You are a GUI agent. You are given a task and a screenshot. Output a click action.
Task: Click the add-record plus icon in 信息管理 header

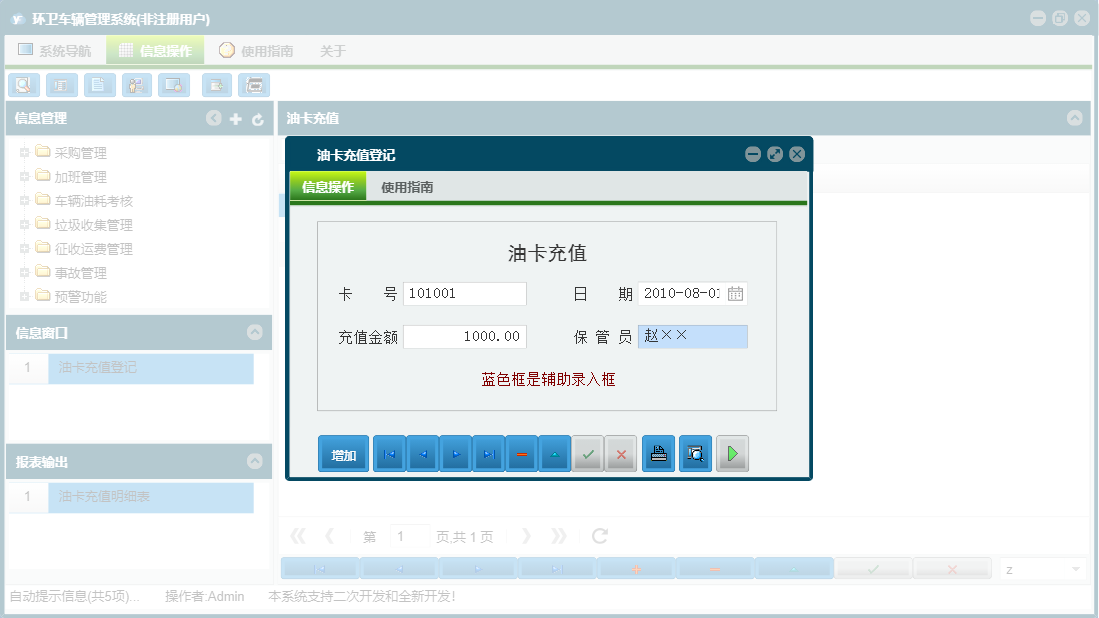(x=235, y=118)
